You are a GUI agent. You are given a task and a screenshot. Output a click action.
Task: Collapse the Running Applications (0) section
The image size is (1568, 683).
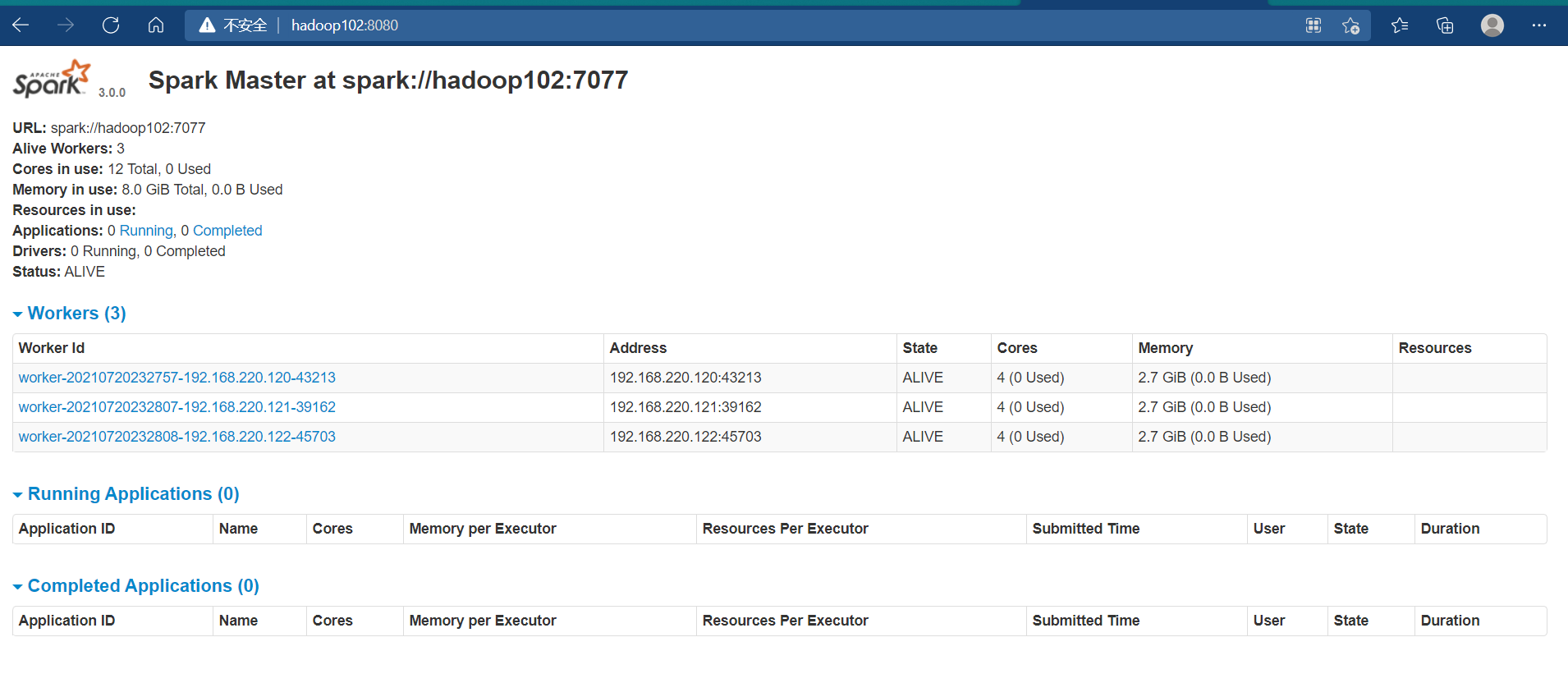126,493
